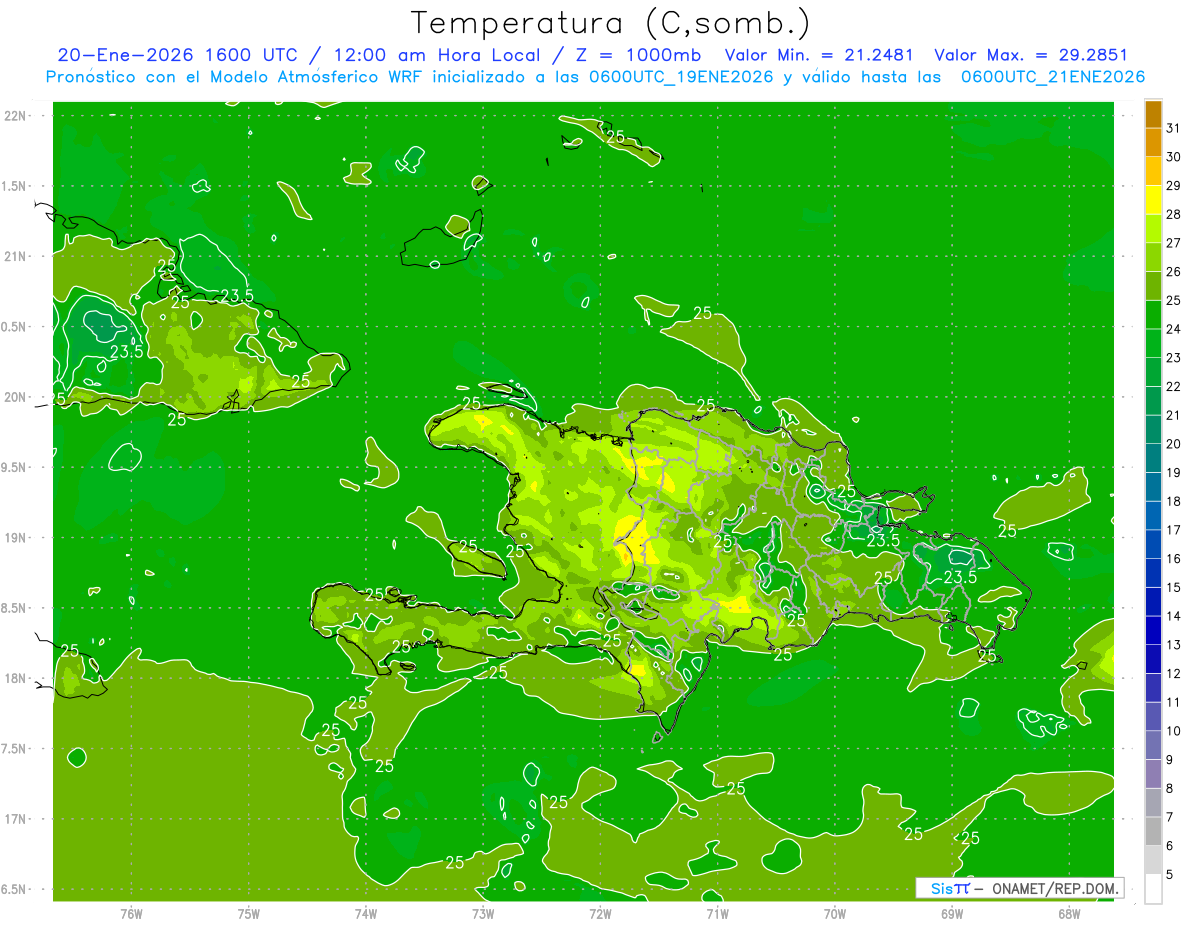Viewport: 1200px width, 927px height.
Task: Click the title "Temperatura (C,somb.)"
Action: pyautogui.click(x=610, y=23)
